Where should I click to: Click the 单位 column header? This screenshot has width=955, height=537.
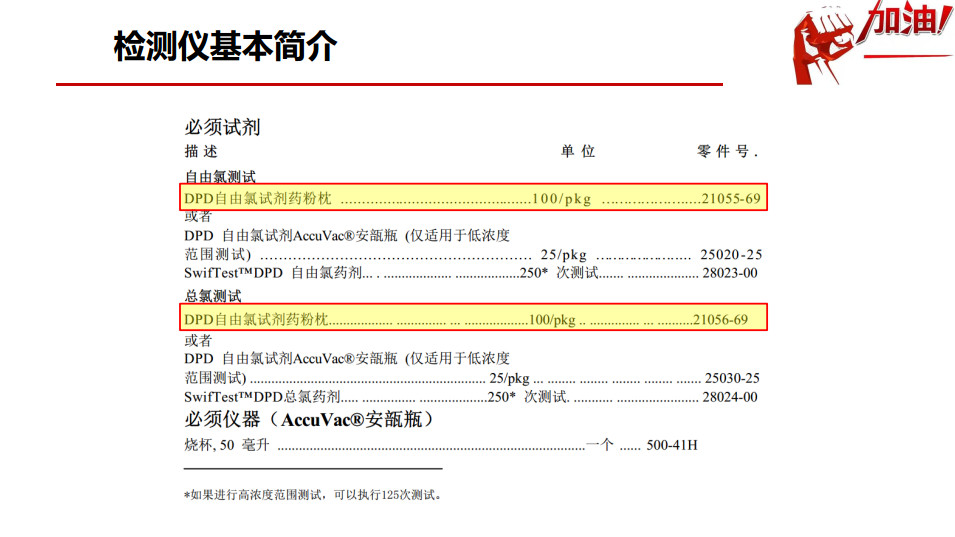[x=578, y=151]
